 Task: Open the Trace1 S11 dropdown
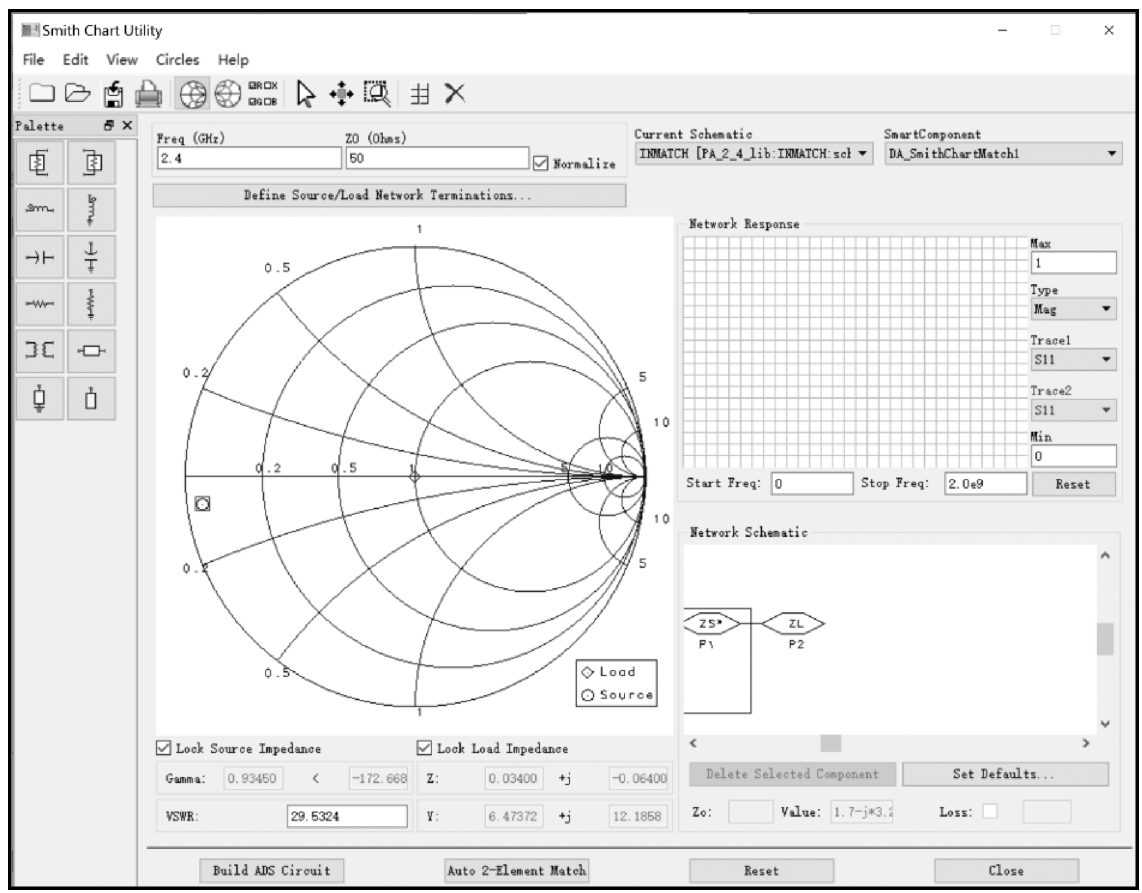click(1073, 359)
